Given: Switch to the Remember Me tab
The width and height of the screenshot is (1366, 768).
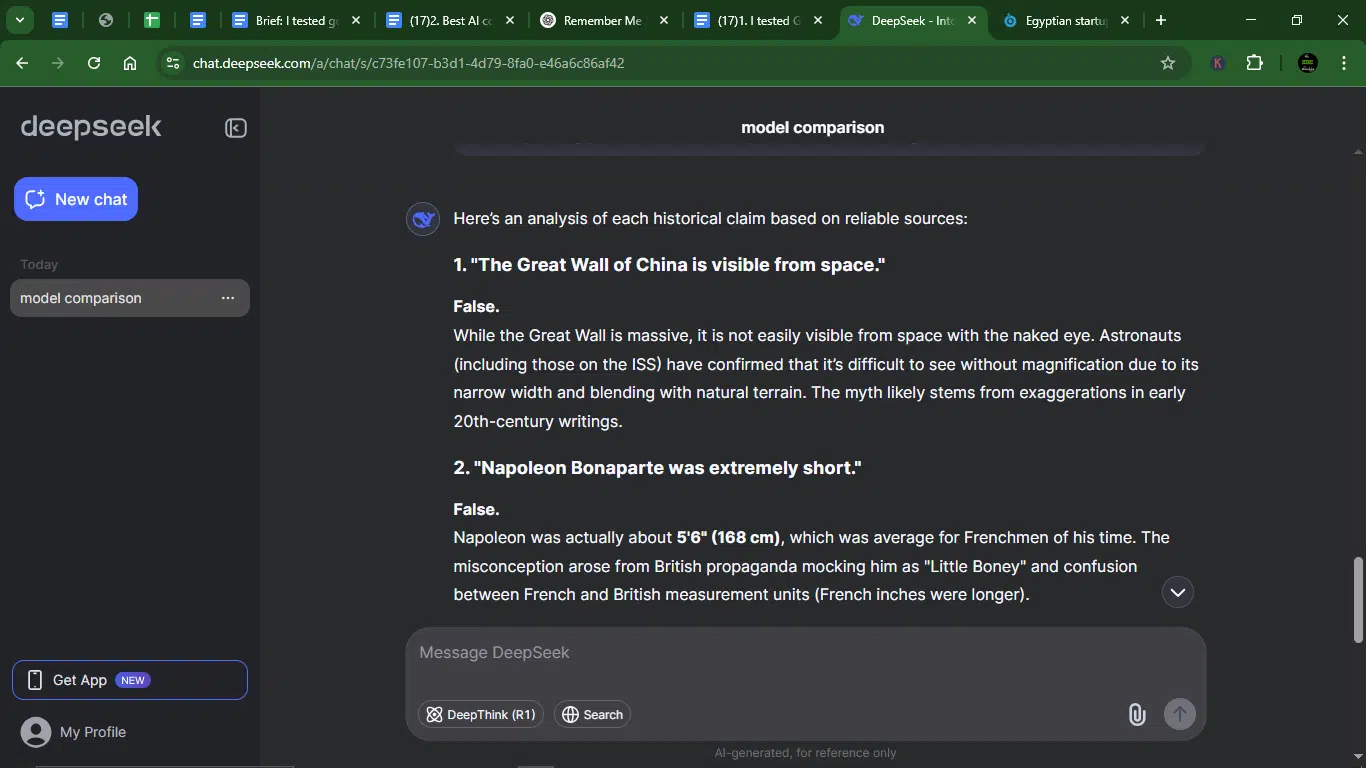Looking at the screenshot, I should click(x=594, y=20).
